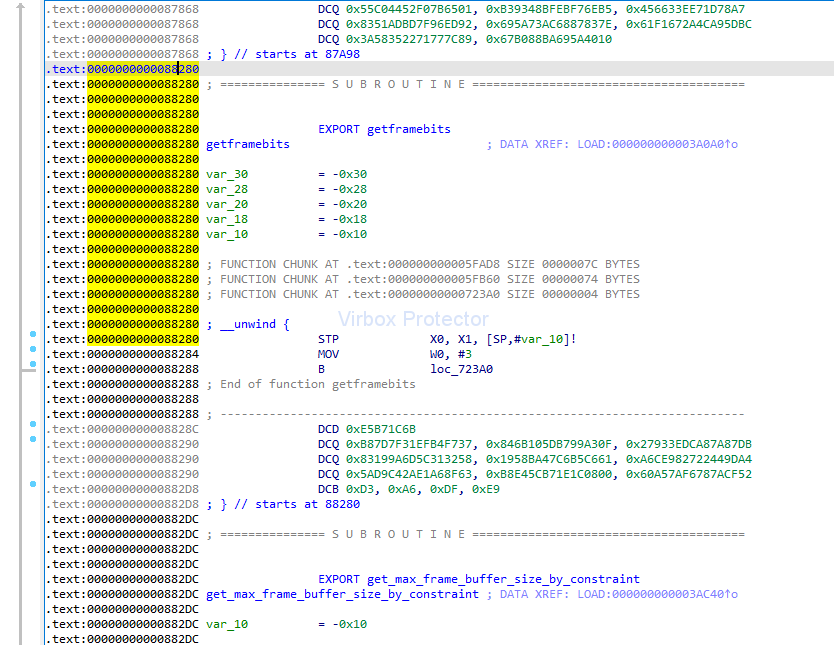Toggle breakpoint dot beside DCQ 0xB87D7F31EFB4F737 line
Viewport: 834px width, 645px height.
pyautogui.click(x=33, y=439)
